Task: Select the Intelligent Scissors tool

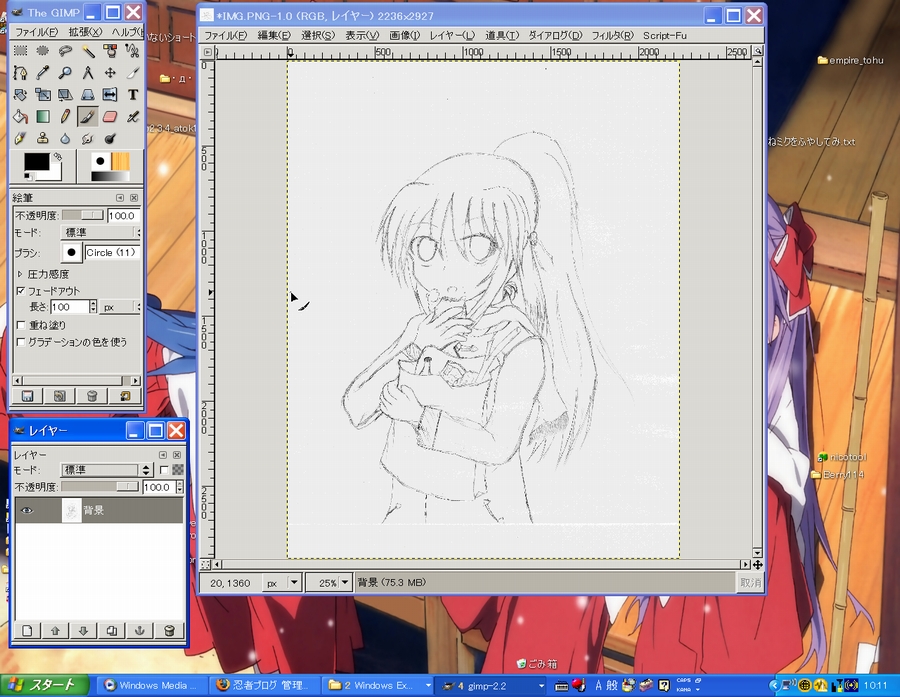Action: pyautogui.click(x=132, y=51)
